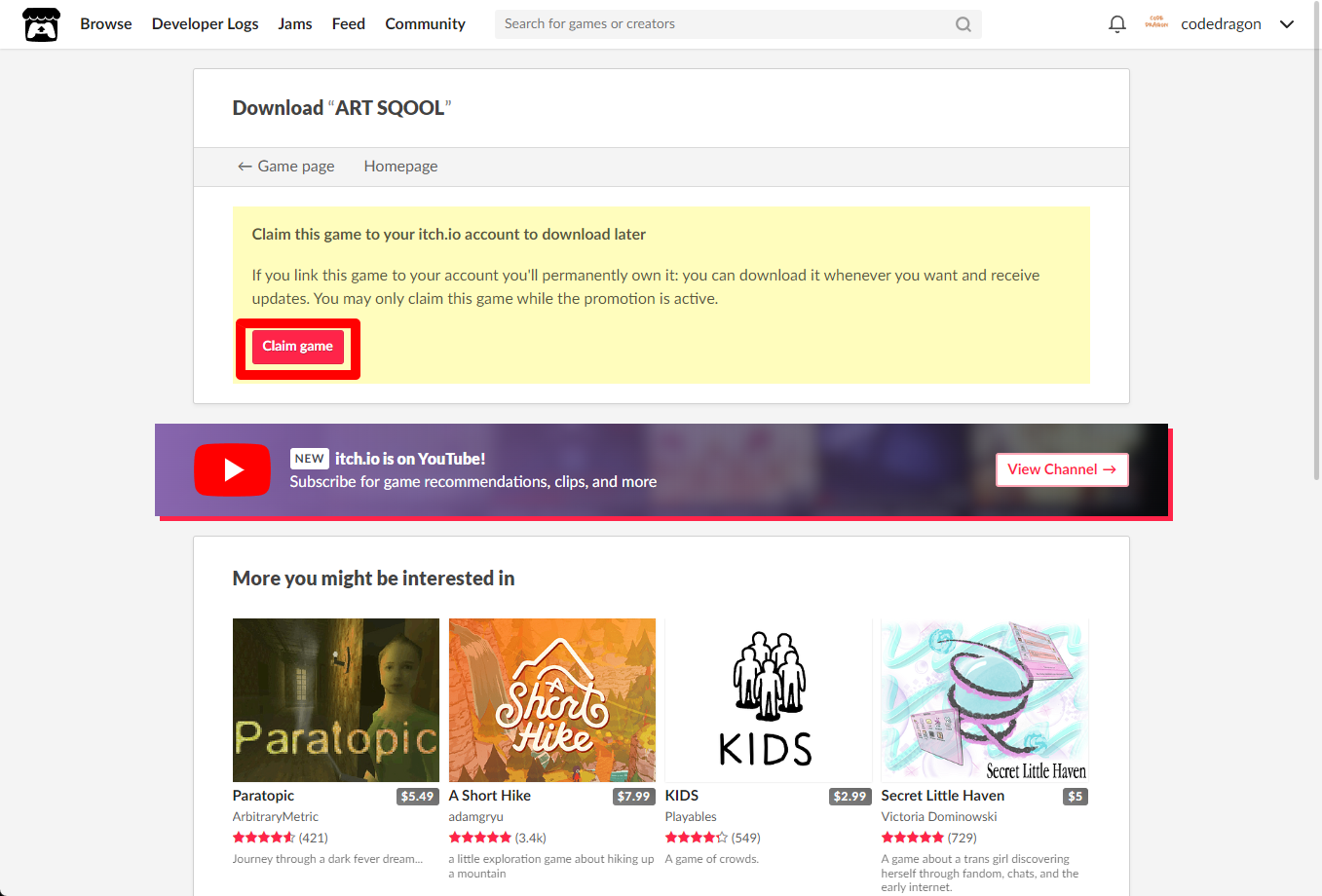Open the codedragon profile name
The image size is (1322, 896).
click(x=1221, y=24)
